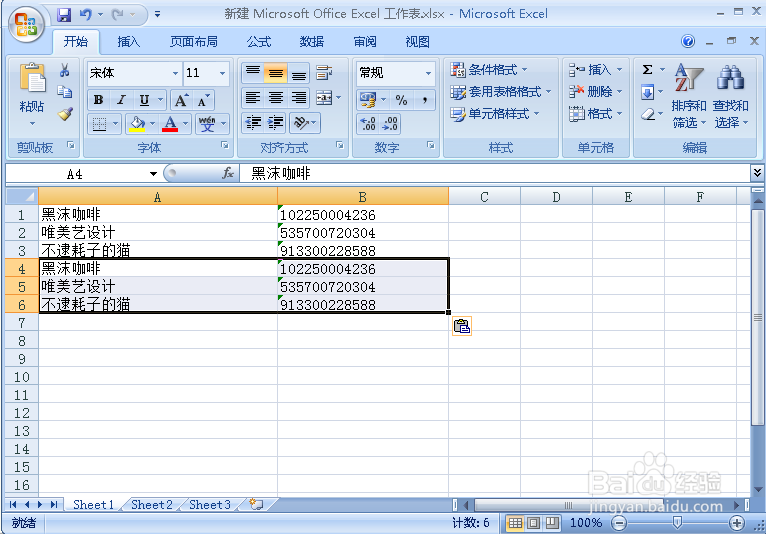Toggle wrap text
Image resolution: width=766 pixels, height=534 pixels.
(324, 73)
